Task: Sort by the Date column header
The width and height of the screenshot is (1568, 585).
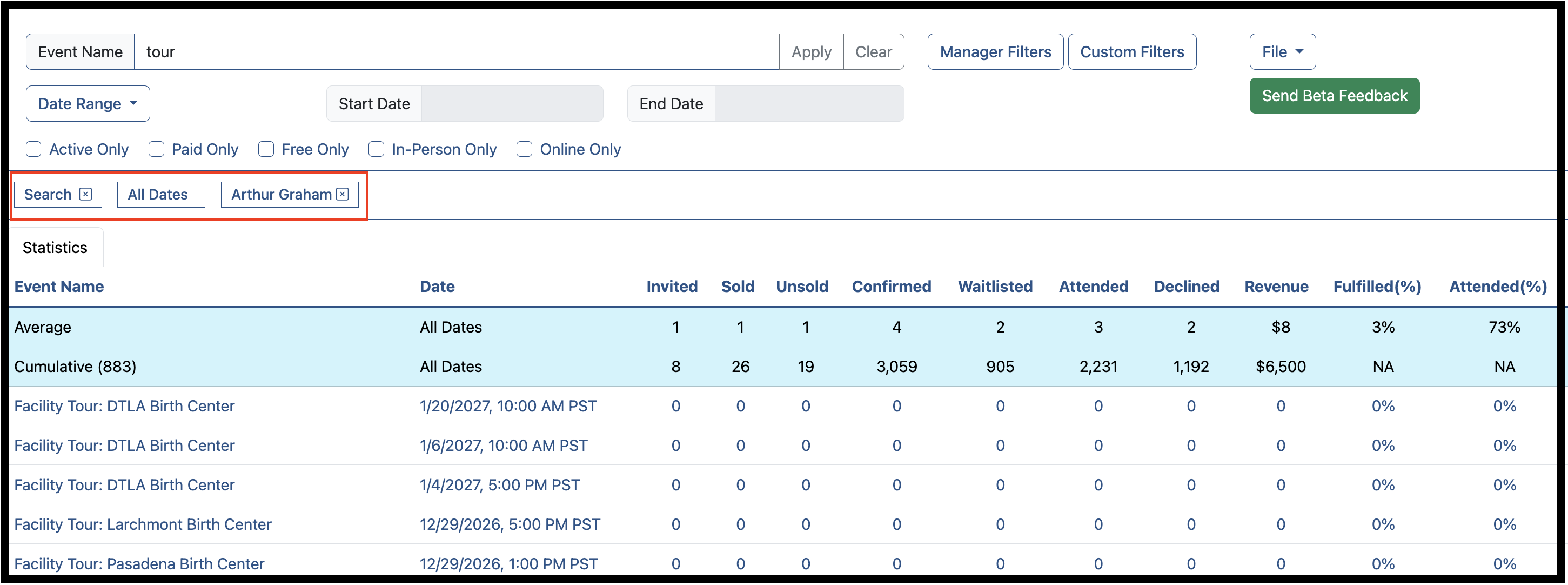Action: click(x=437, y=287)
